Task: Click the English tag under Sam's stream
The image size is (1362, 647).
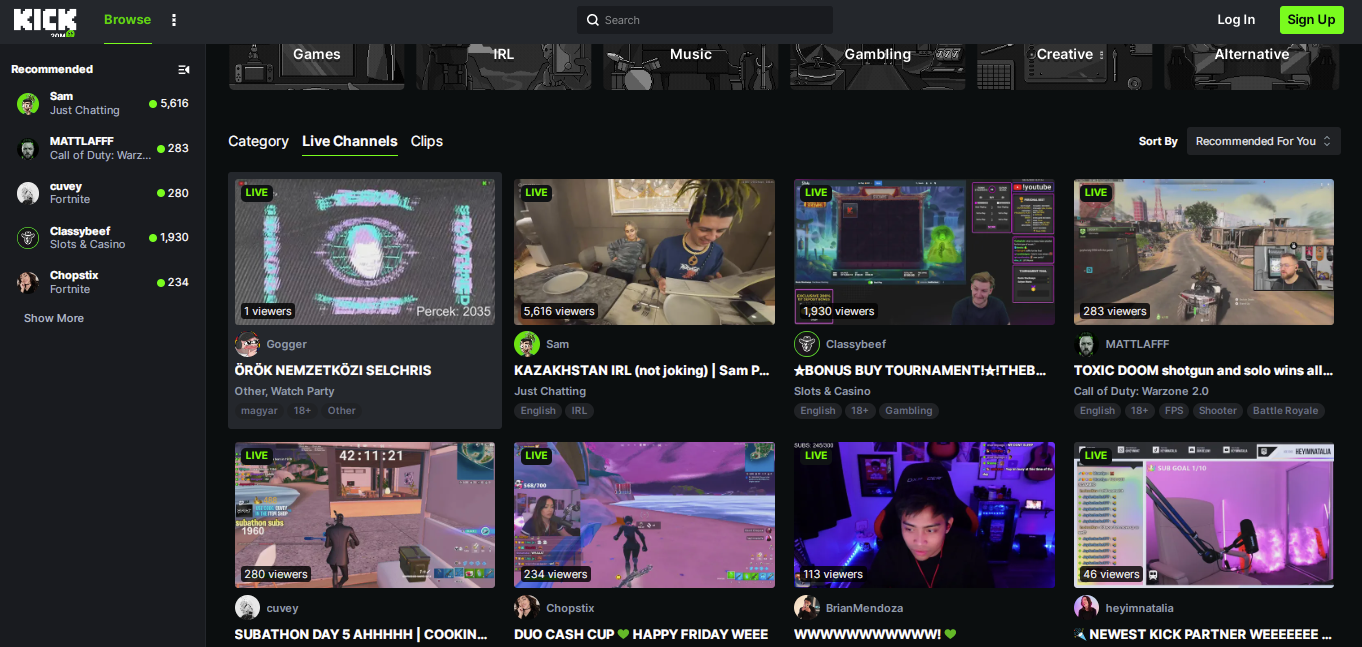Action: [538, 411]
